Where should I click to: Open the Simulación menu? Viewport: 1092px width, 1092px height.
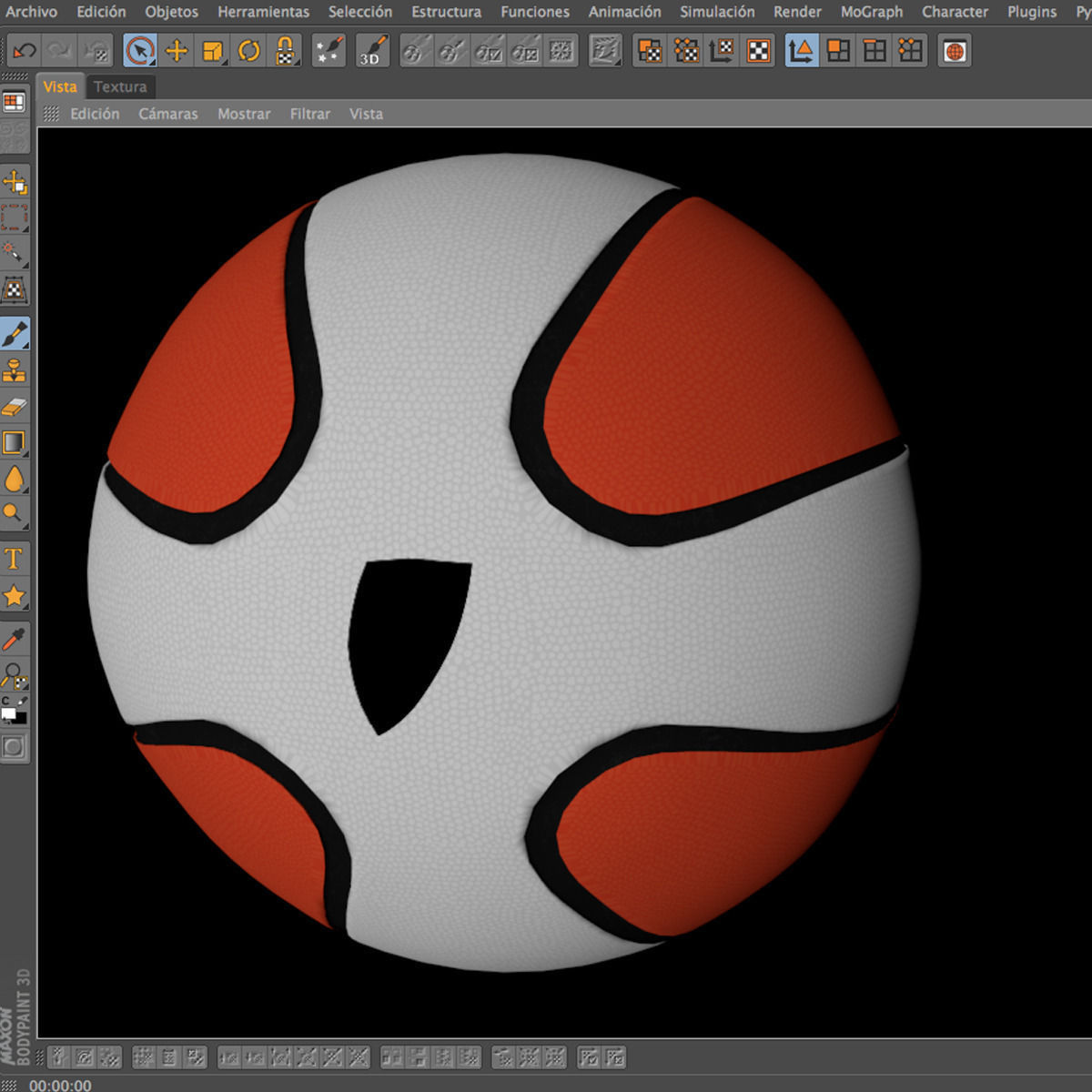pos(717,12)
